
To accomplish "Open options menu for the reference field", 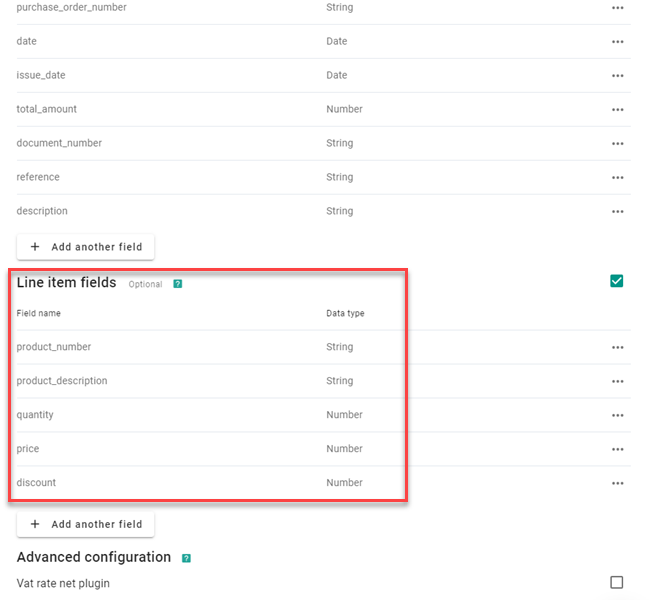I will coord(617,178).
